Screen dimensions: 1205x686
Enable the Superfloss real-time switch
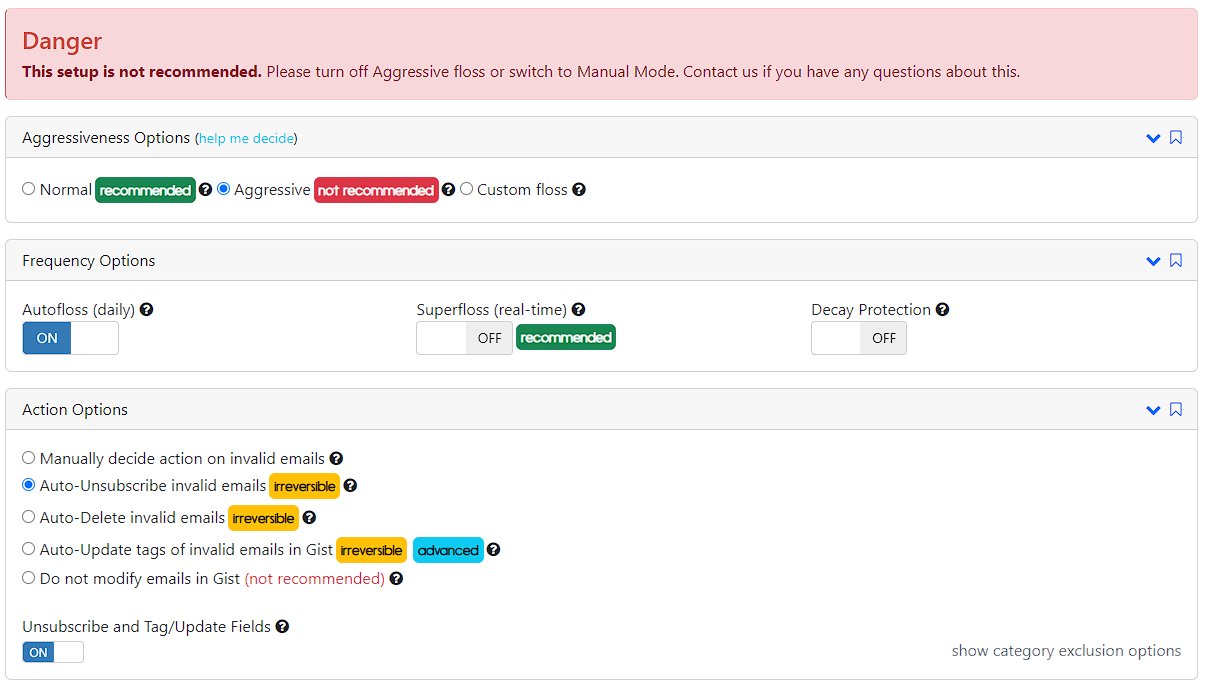coord(464,338)
